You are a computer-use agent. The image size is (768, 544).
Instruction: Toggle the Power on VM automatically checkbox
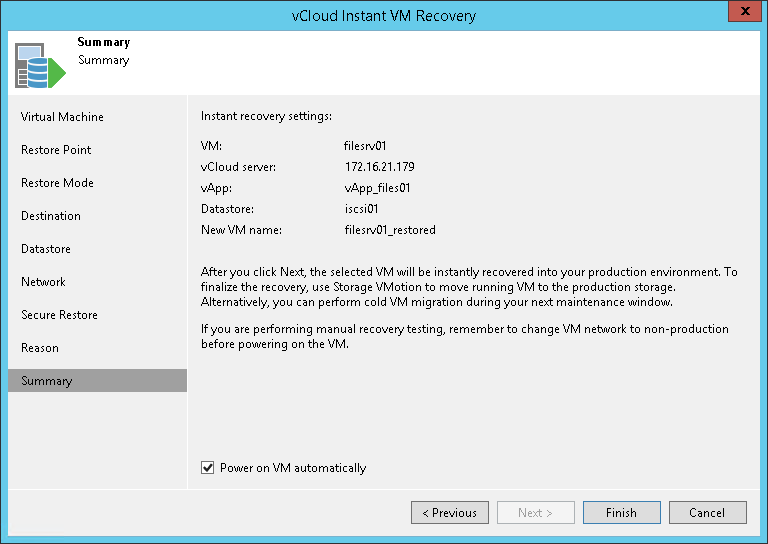click(x=207, y=468)
